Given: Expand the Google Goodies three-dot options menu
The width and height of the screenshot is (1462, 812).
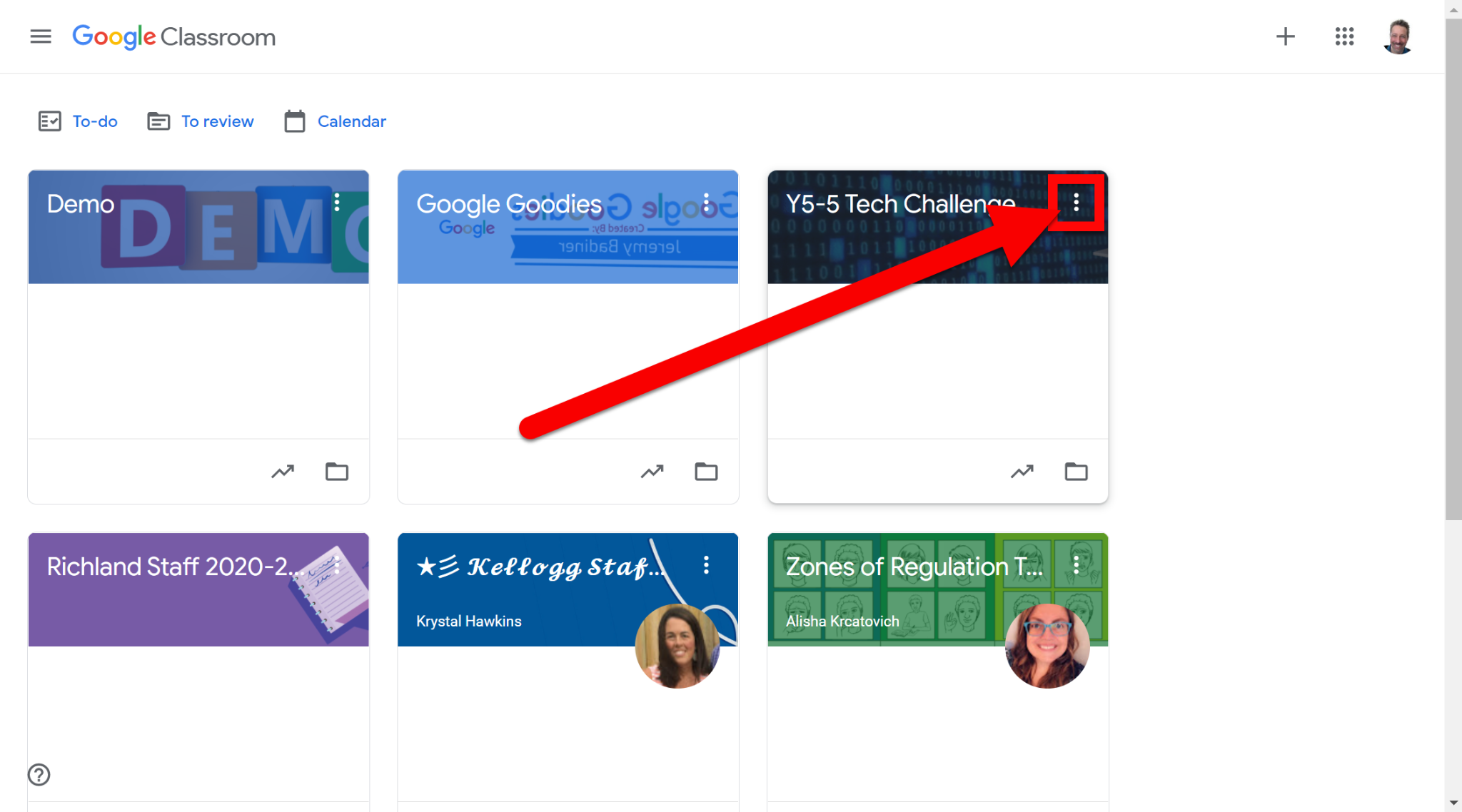Looking at the screenshot, I should tap(706, 203).
